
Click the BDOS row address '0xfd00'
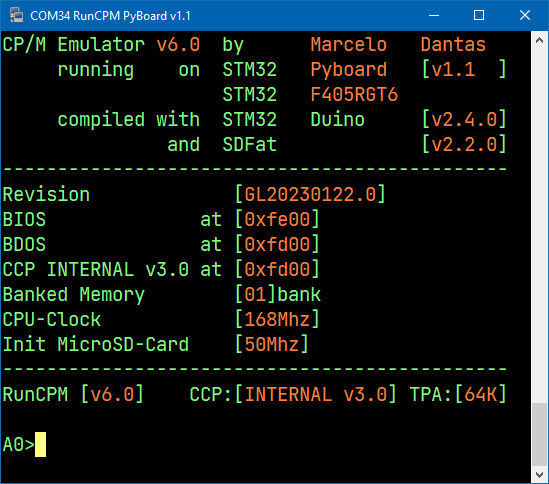pos(277,244)
